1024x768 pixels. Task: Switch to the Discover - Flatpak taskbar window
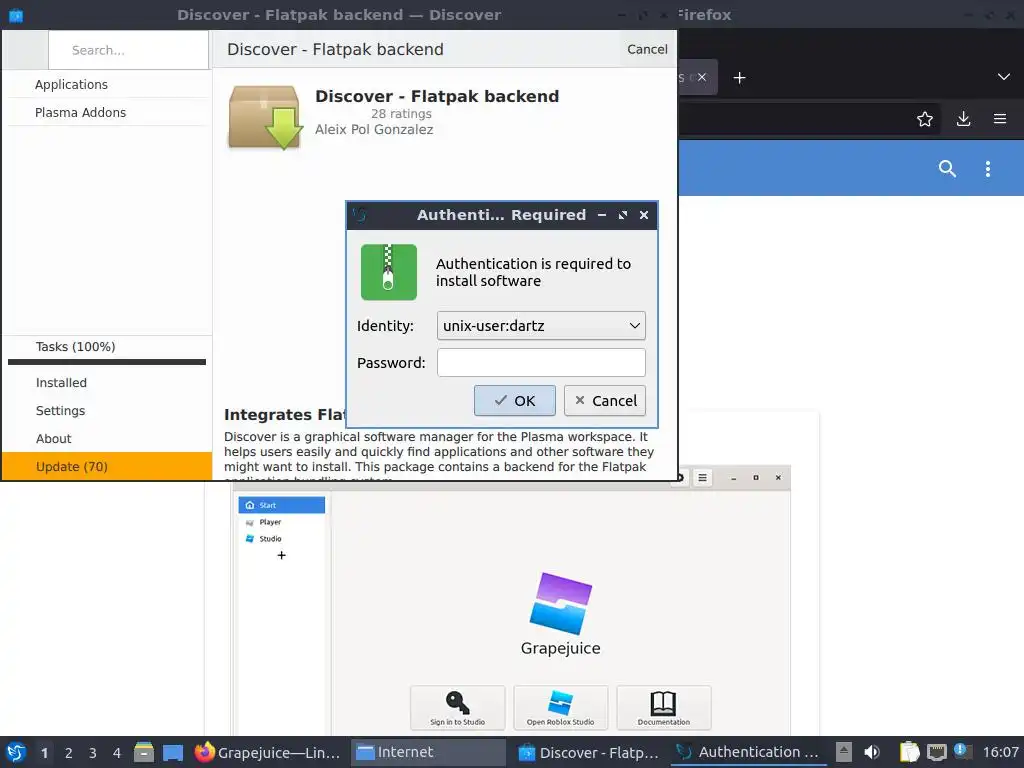(588, 752)
